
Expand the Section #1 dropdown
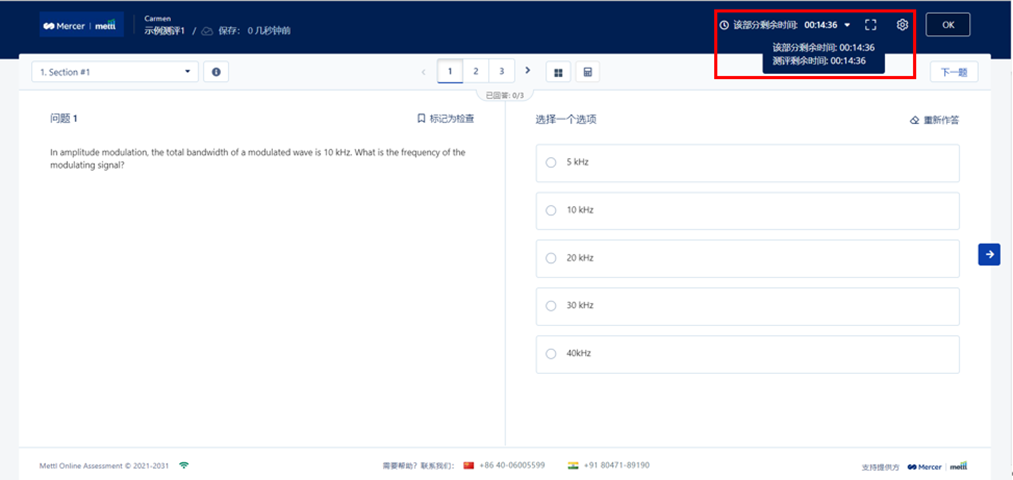[115, 72]
